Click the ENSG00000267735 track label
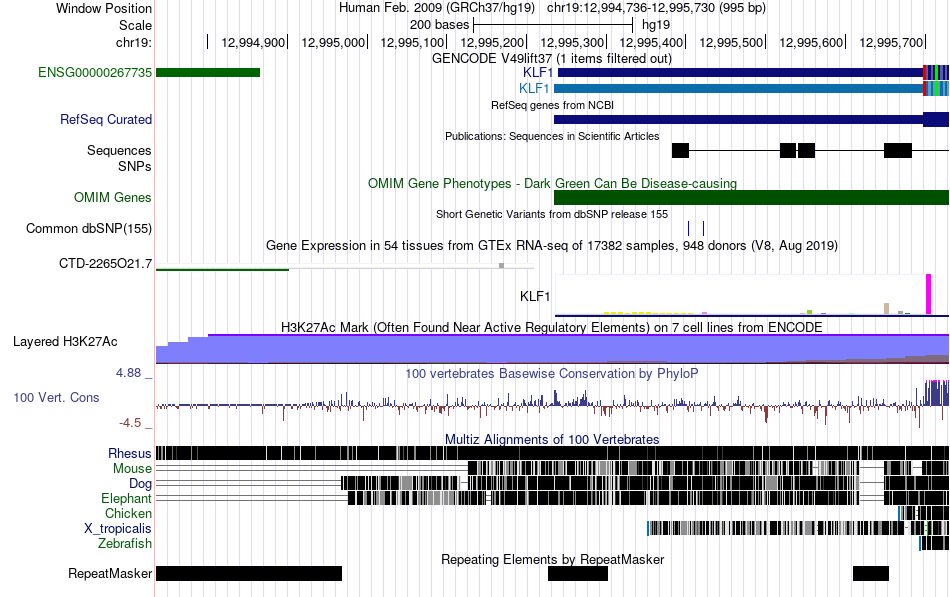The image size is (950, 597). coord(95,73)
